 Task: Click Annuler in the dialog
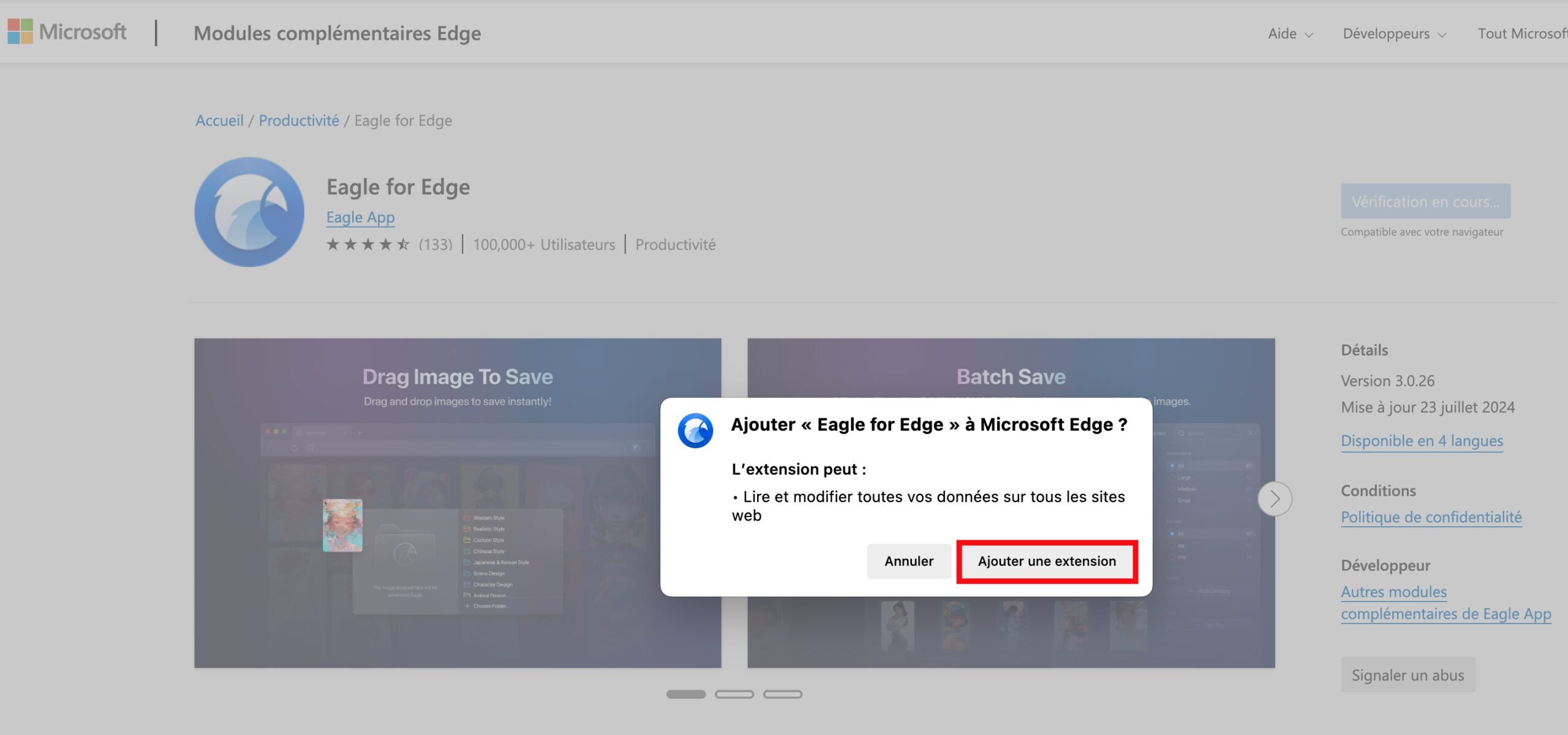(909, 561)
